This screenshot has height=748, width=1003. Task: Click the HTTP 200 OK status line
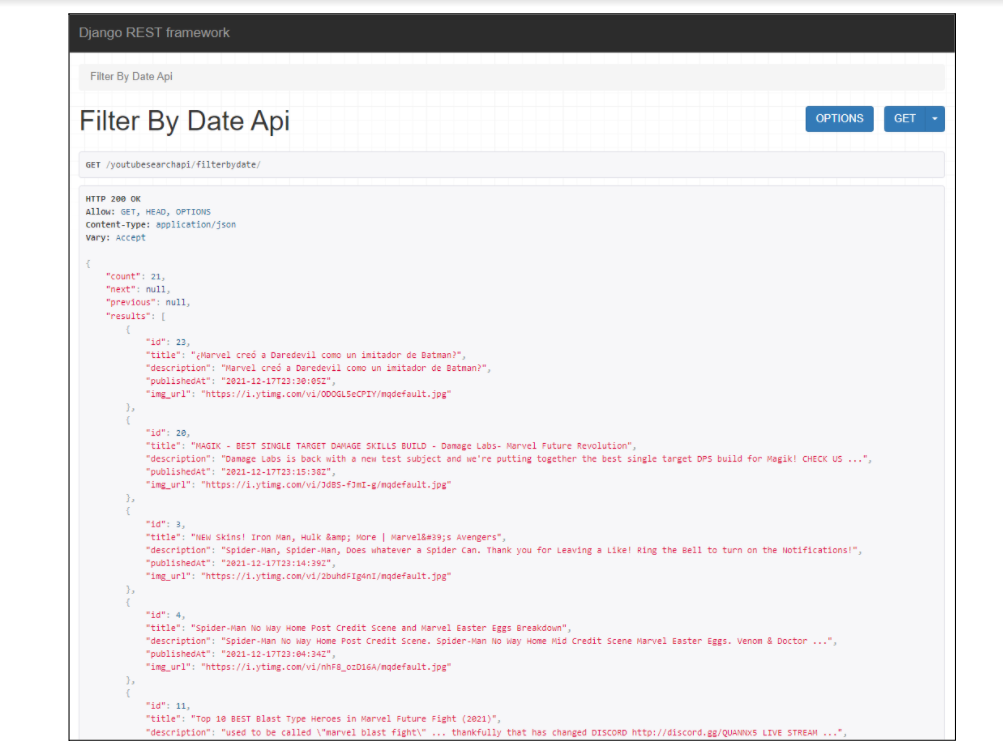[x=113, y=199]
